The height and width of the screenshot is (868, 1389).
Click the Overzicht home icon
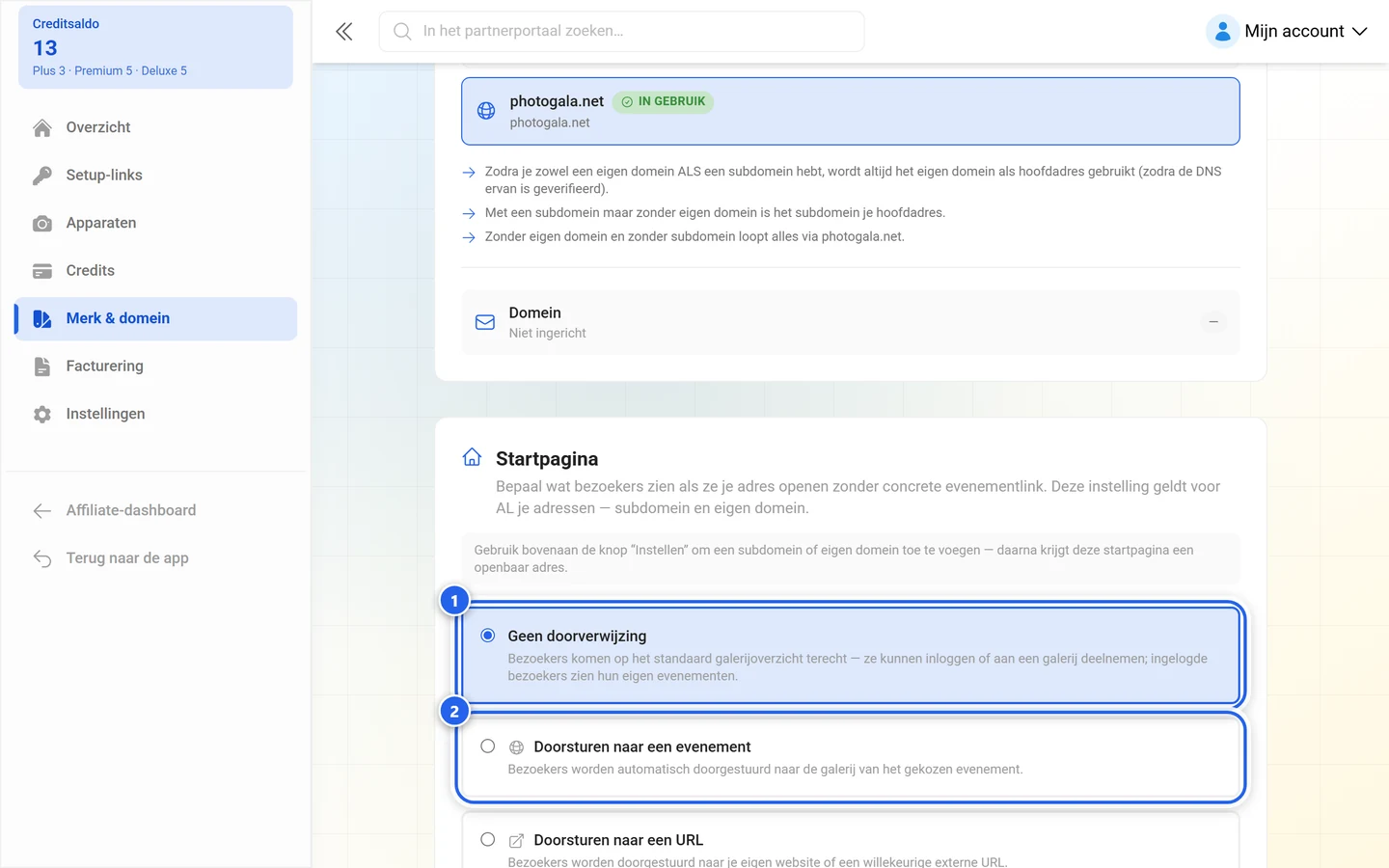click(x=42, y=128)
